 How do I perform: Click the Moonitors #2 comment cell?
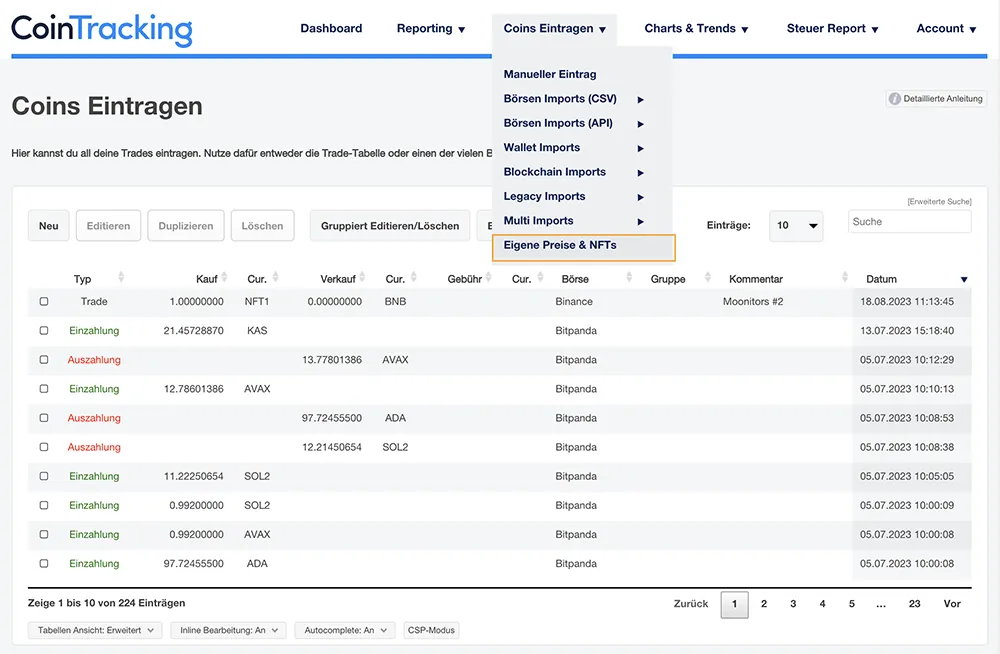pyautogui.click(x=753, y=301)
